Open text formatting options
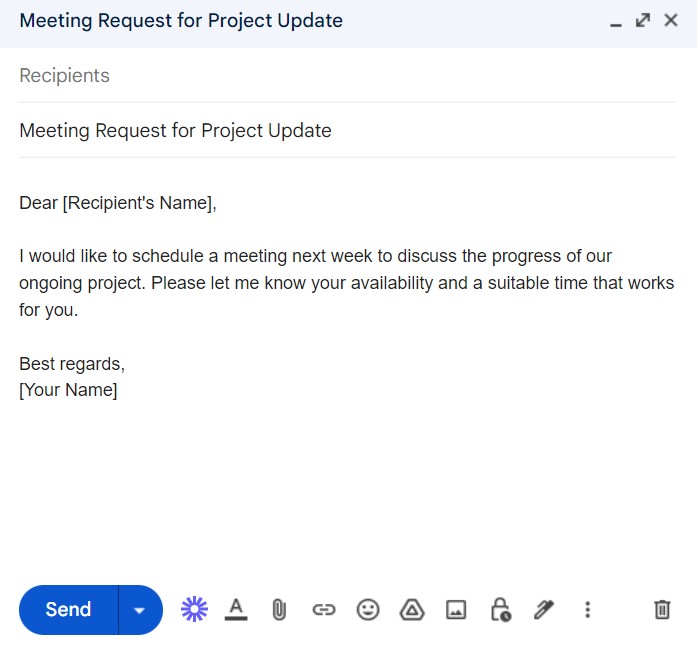697x650 pixels. (236, 609)
